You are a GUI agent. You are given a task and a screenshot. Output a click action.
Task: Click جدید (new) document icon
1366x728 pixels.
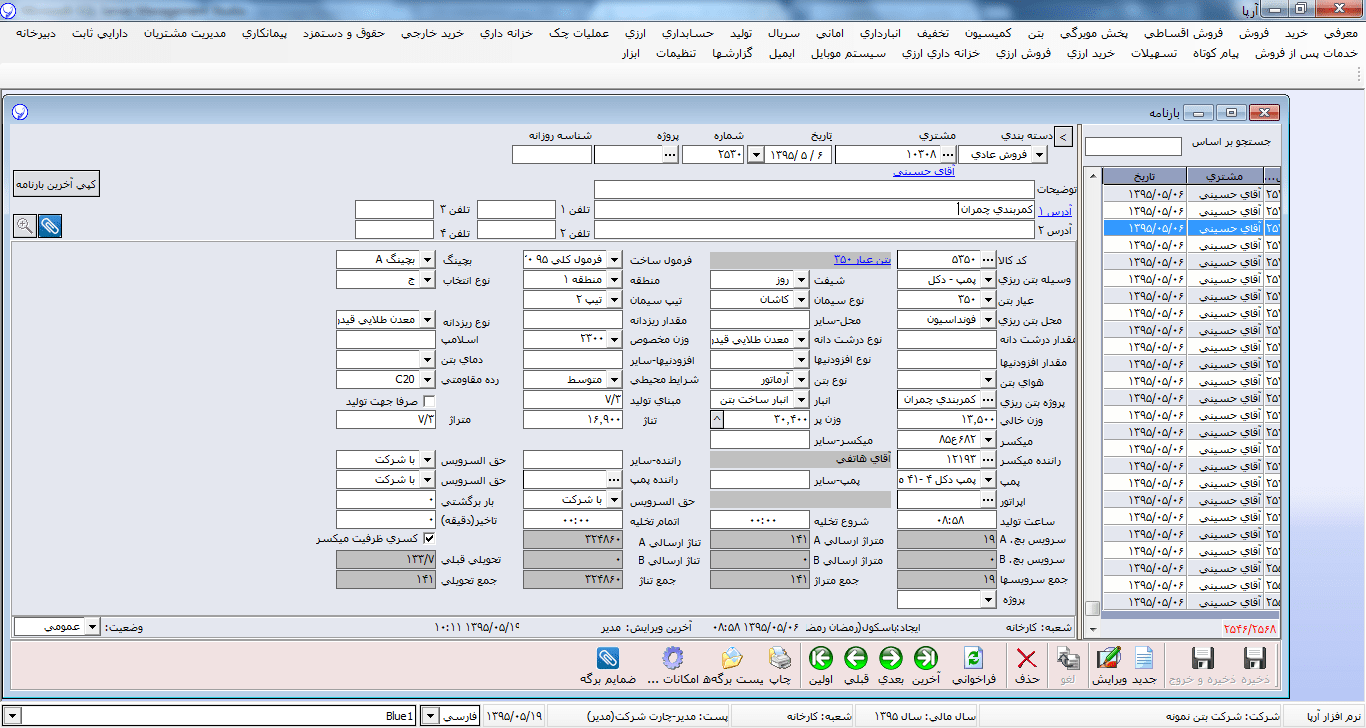[x=1144, y=658]
